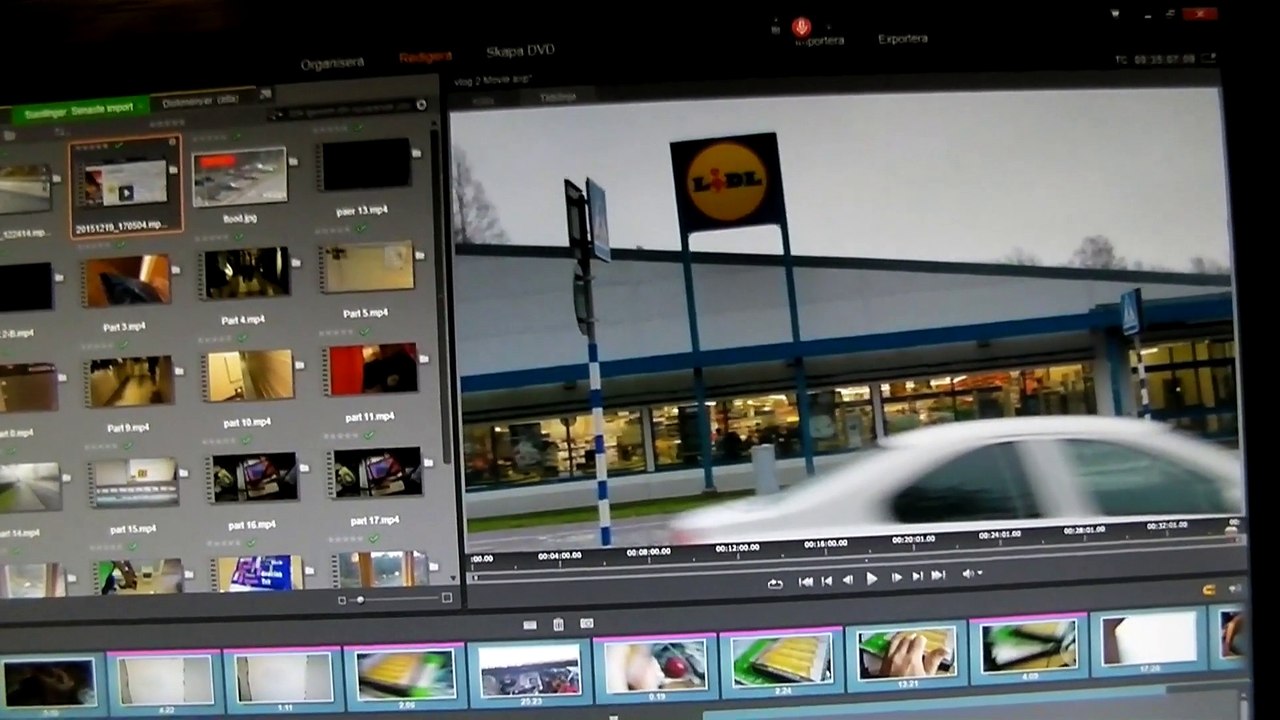This screenshot has height=720, width=1280.
Task: Go to the next clip marker
Action: pos(917,577)
